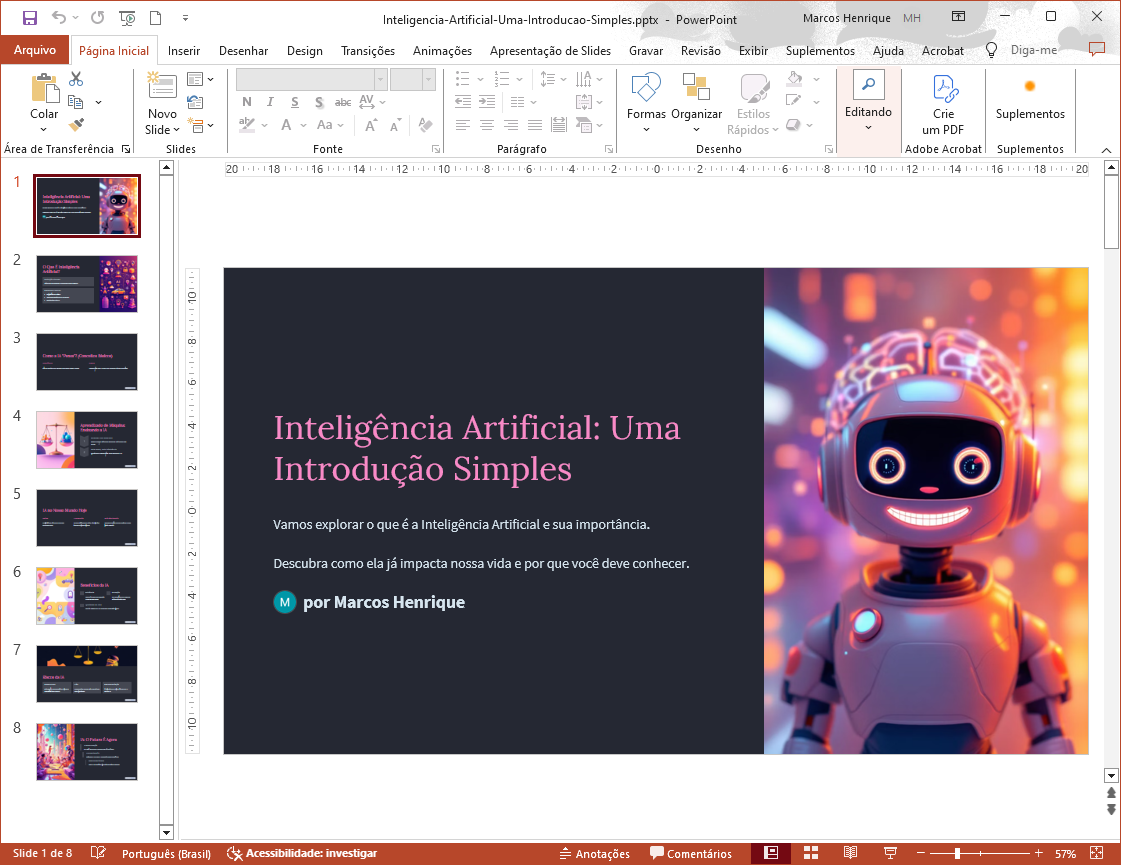Screen dimensions: 1121x865
Task: Select slide 4 thumbnail in the panel
Action: (87, 439)
